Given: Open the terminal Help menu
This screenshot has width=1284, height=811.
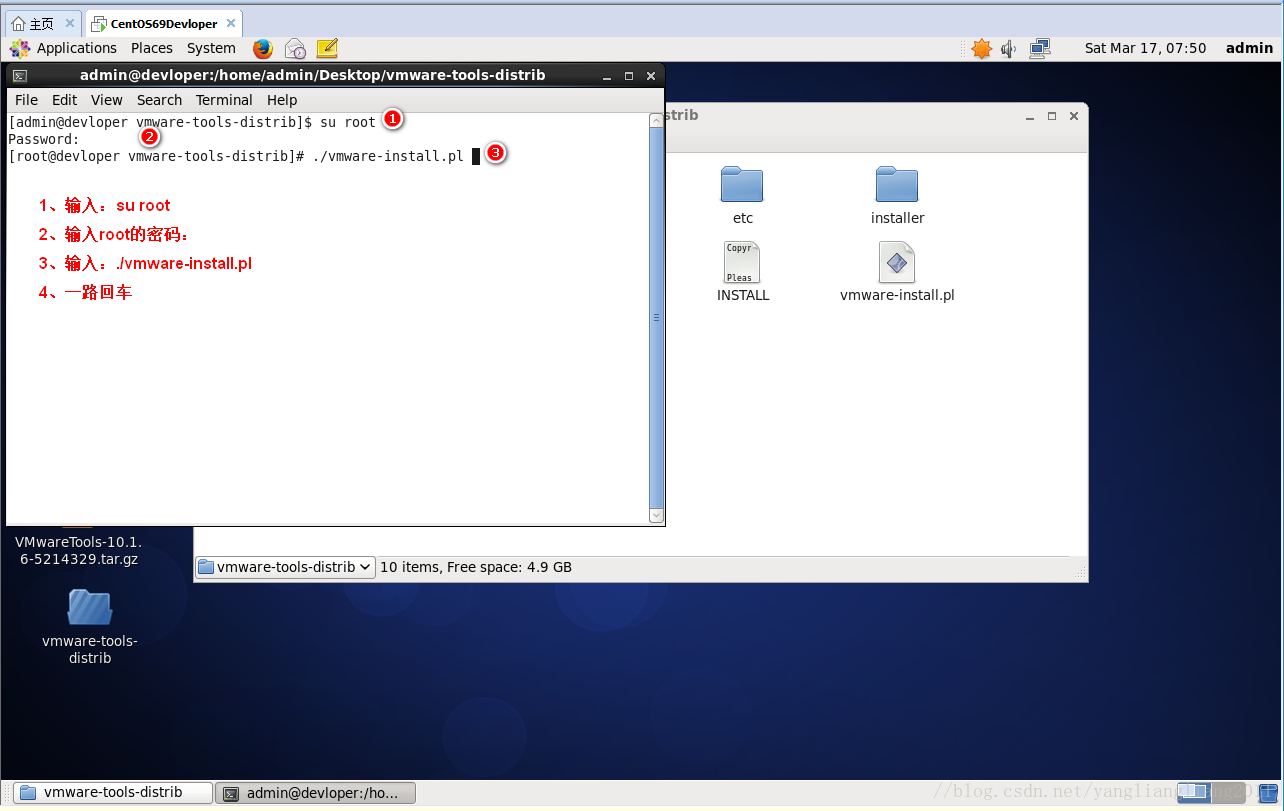Looking at the screenshot, I should tap(282, 100).
